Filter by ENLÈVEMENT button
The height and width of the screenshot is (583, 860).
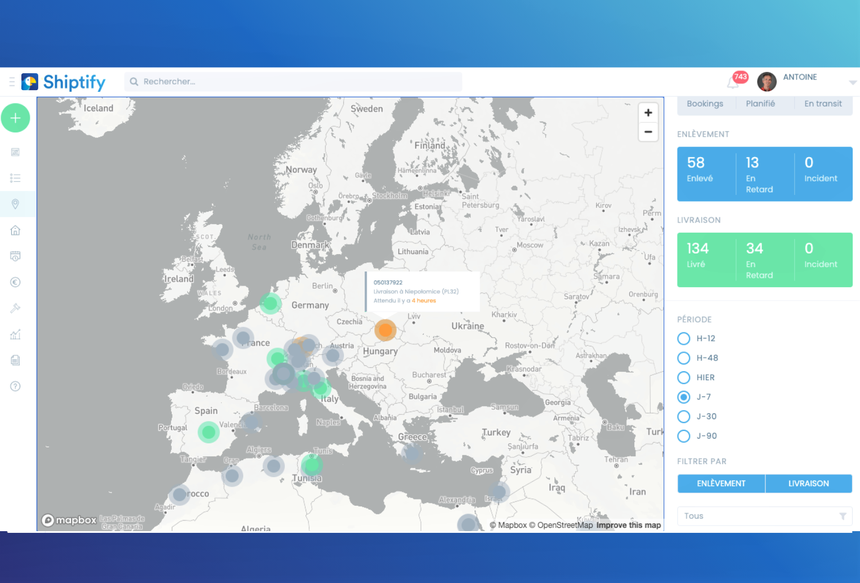pos(721,484)
